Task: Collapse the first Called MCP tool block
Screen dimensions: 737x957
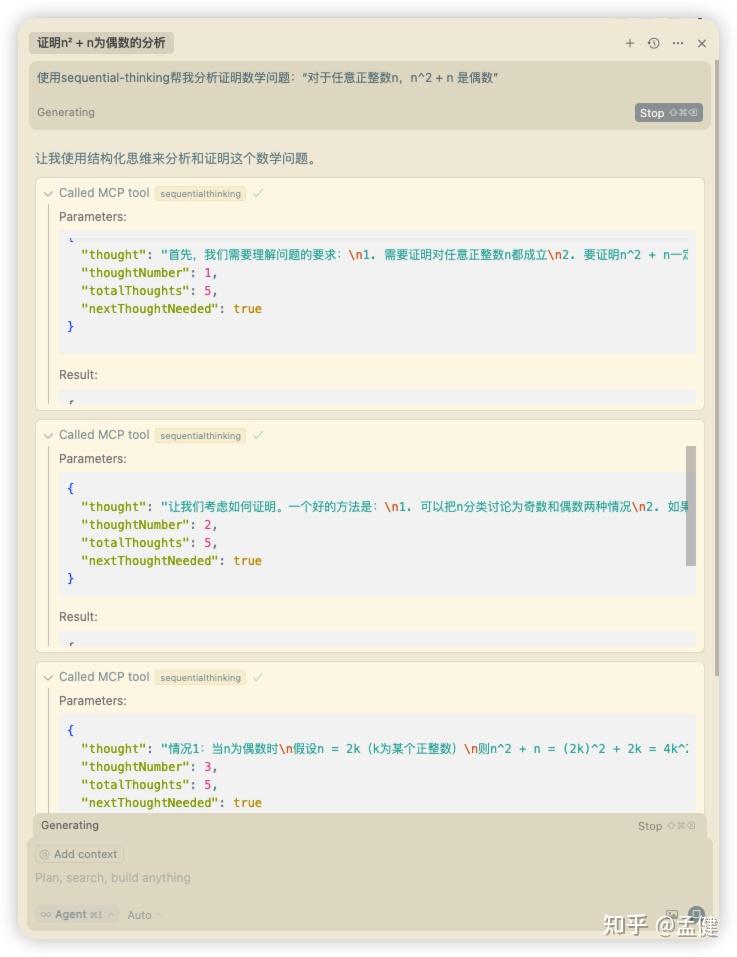Action: point(48,193)
